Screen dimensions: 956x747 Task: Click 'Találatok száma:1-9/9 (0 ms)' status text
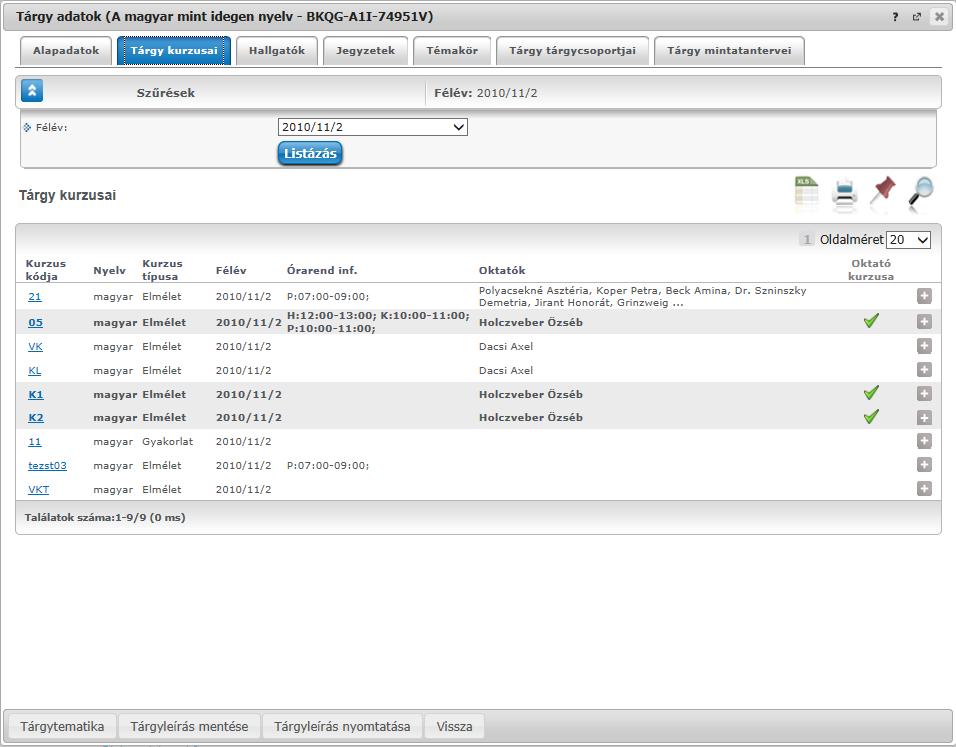[x=105, y=517]
